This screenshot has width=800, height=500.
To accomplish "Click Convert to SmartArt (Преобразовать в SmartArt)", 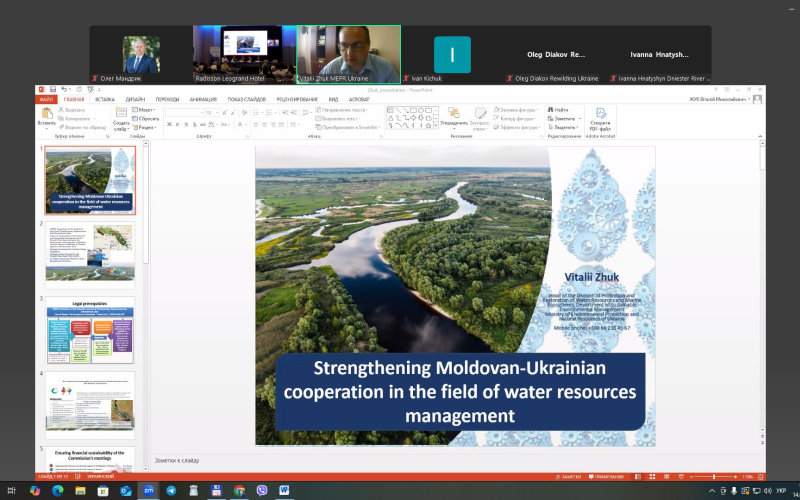I will (x=348, y=127).
